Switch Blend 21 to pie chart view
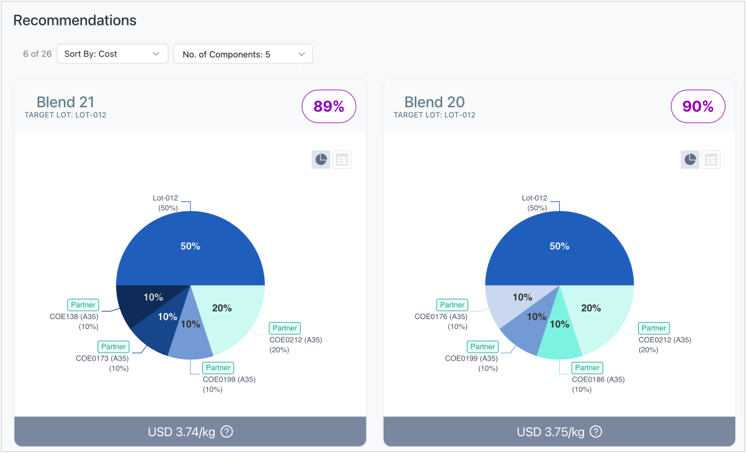746x453 pixels. pyautogui.click(x=321, y=160)
